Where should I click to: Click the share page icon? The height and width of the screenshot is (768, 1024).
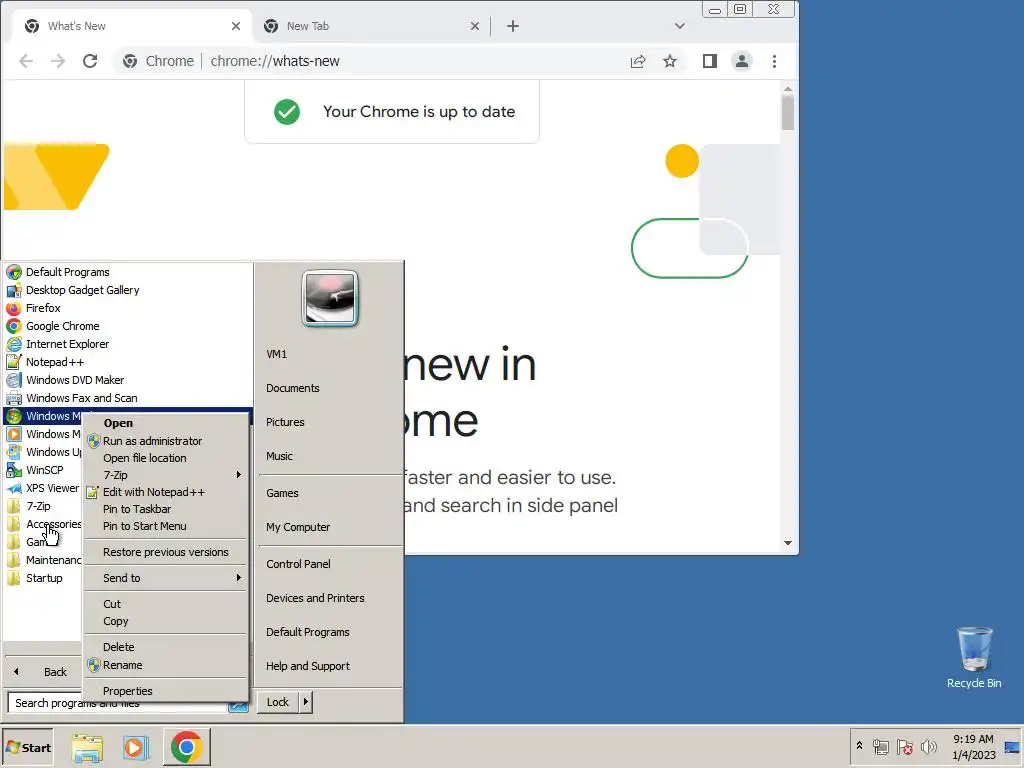click(x=638, y=61)
